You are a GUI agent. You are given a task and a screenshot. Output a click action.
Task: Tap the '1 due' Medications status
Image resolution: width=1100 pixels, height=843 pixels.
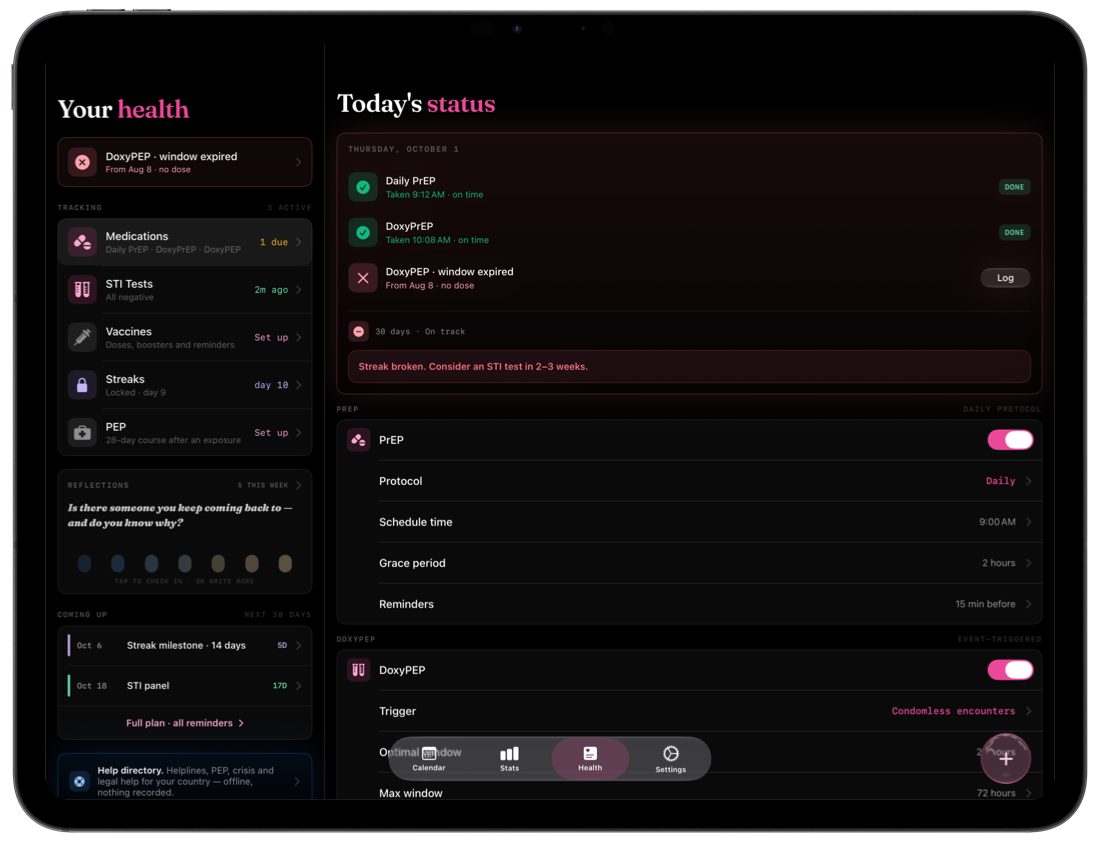pyautogui.click(x=274, y=242)
